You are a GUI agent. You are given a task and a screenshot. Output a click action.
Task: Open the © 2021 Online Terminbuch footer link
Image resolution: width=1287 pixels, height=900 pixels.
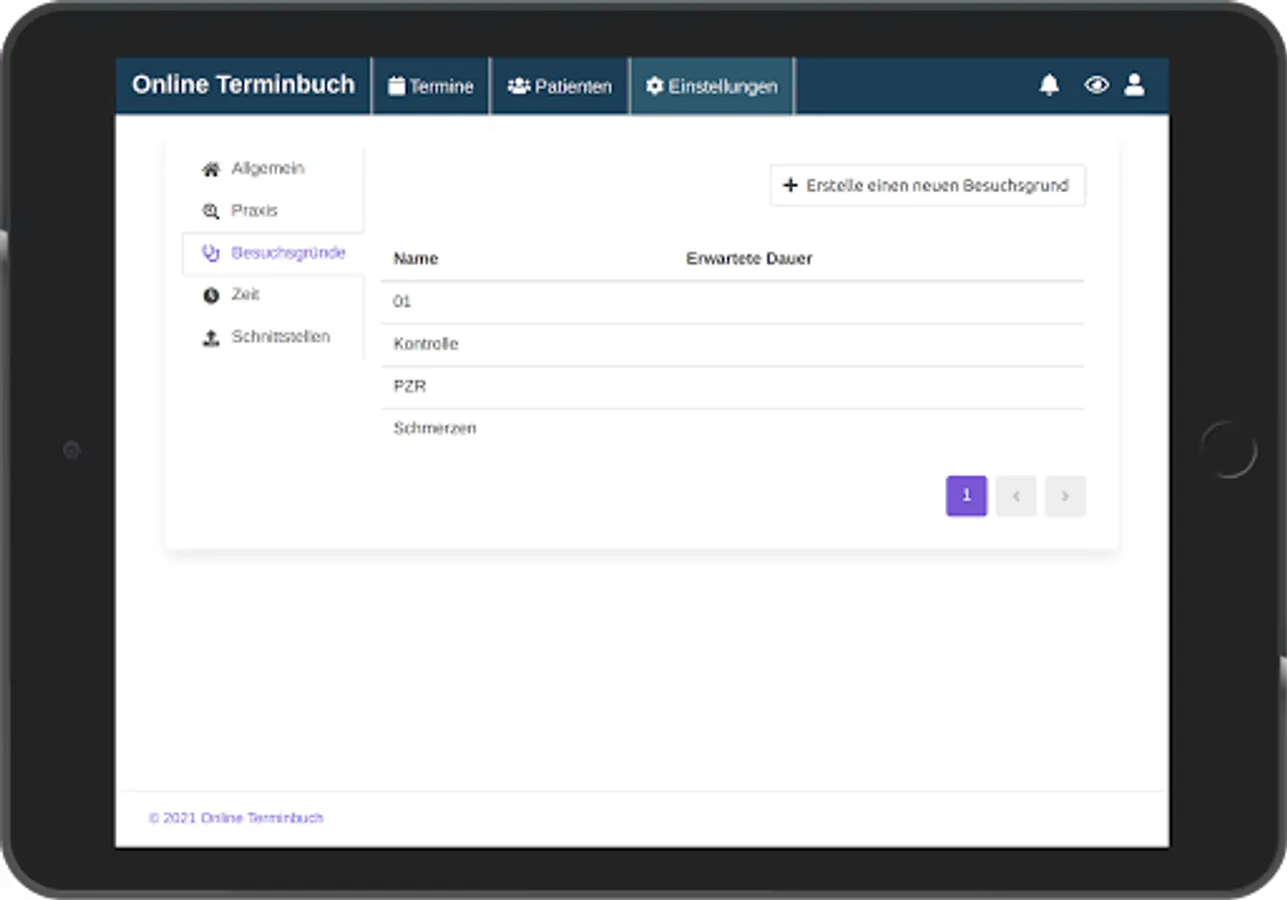click(236, 818)
